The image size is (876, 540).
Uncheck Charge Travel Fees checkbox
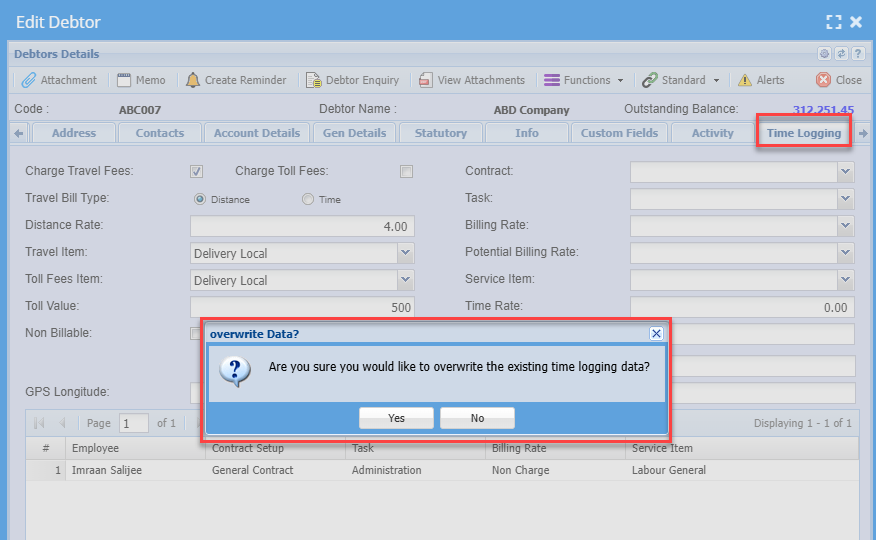pos(196,171)
